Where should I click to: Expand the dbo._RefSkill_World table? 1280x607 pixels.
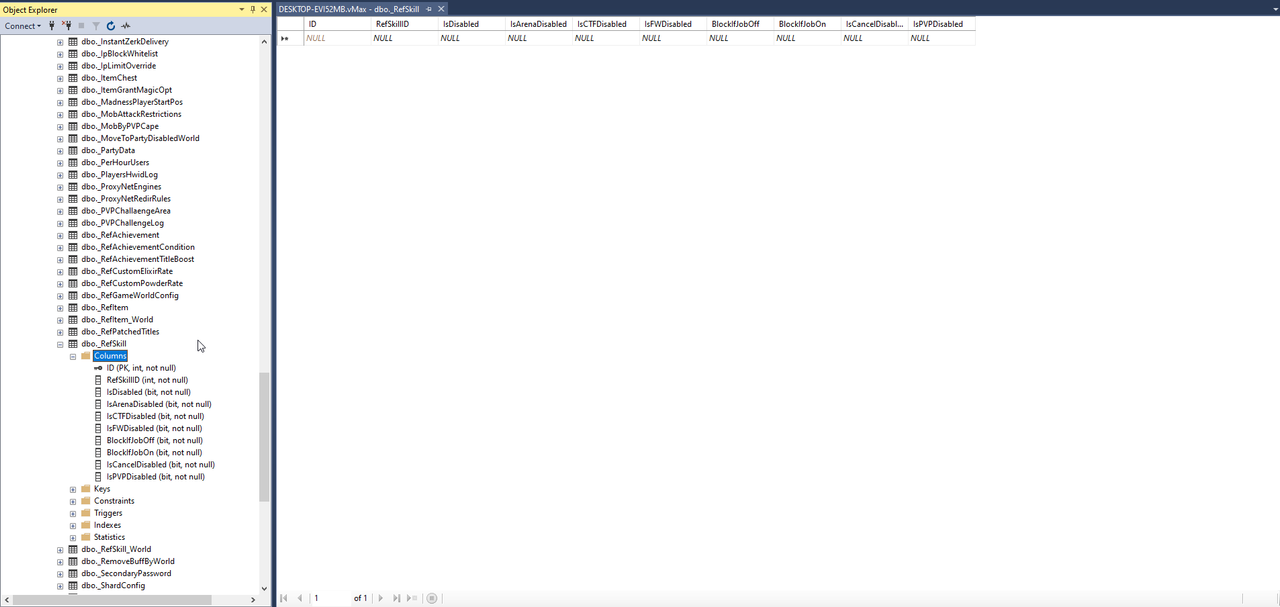pyautogui.click(x=60, y=549)
